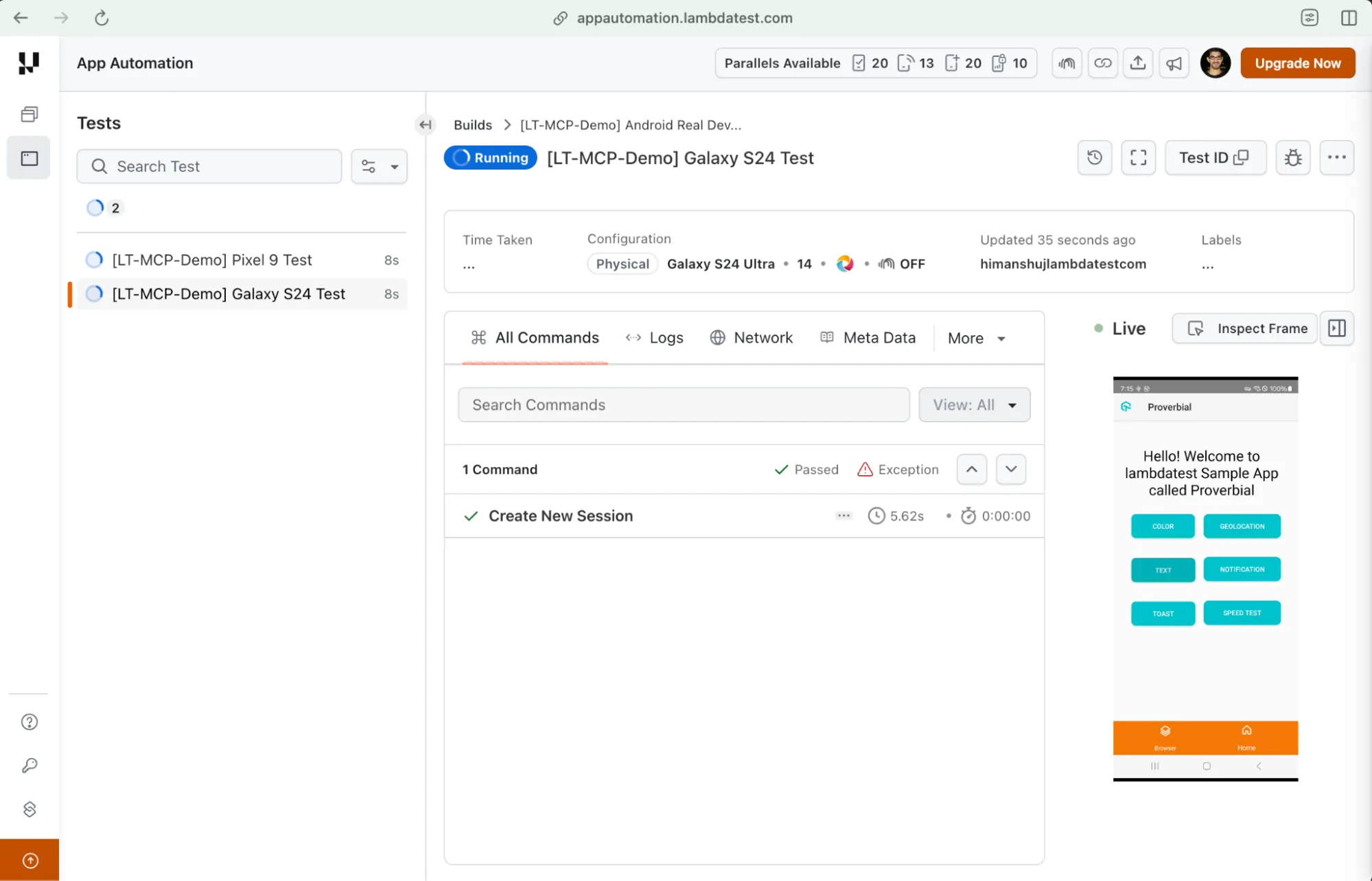1372x881 pixels.
Task: Open the test history clock icon
Action: 1095,158
